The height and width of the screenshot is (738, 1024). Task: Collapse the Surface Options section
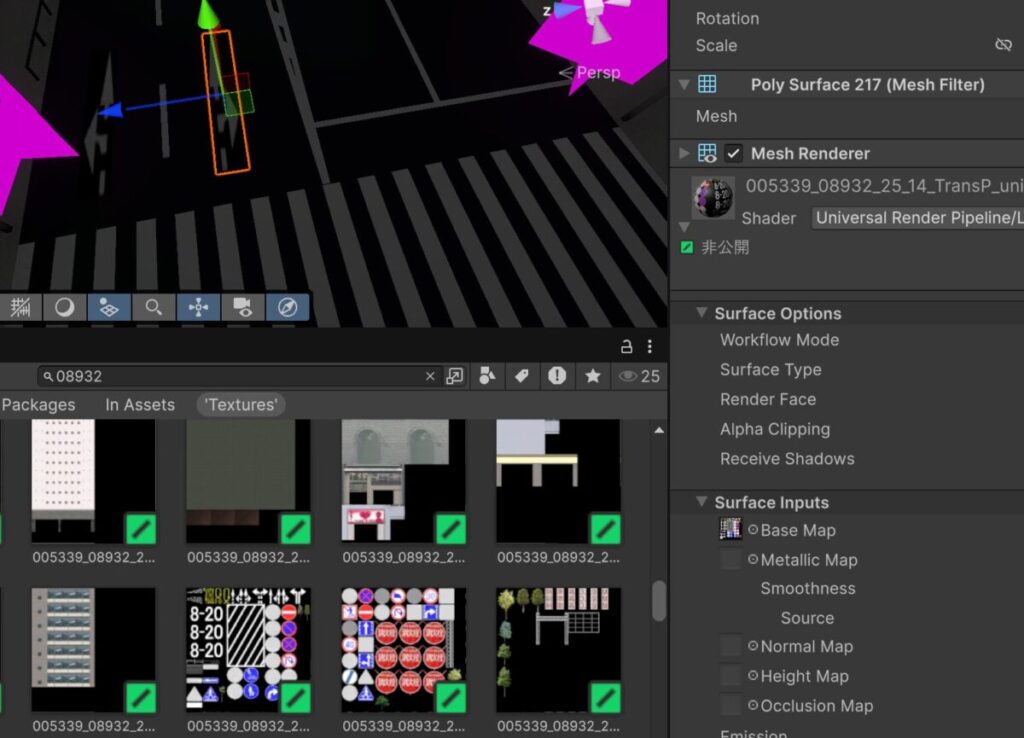coord(701,313)
